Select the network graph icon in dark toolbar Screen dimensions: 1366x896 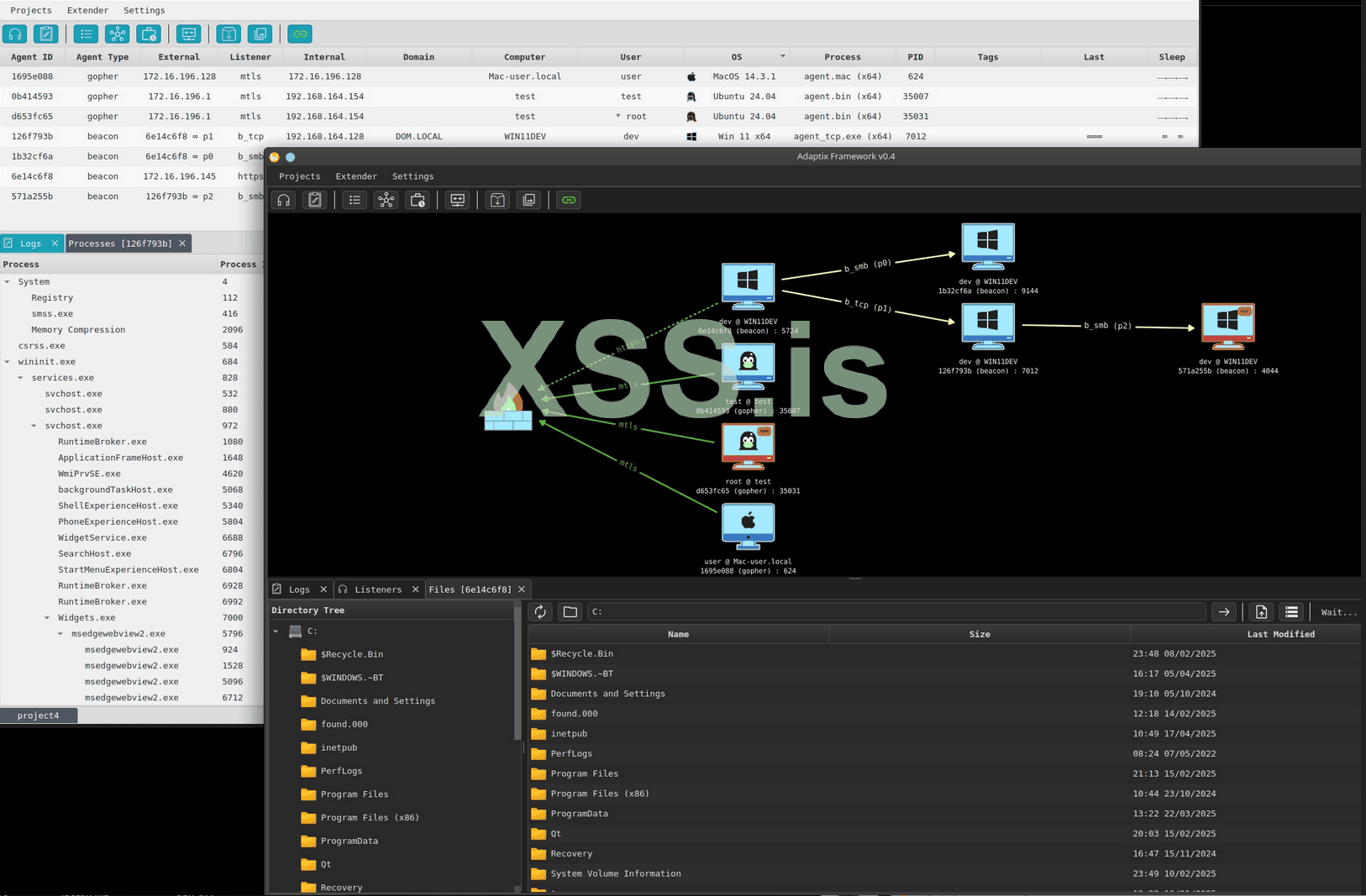pyautogui.click(x=386, y=200)
